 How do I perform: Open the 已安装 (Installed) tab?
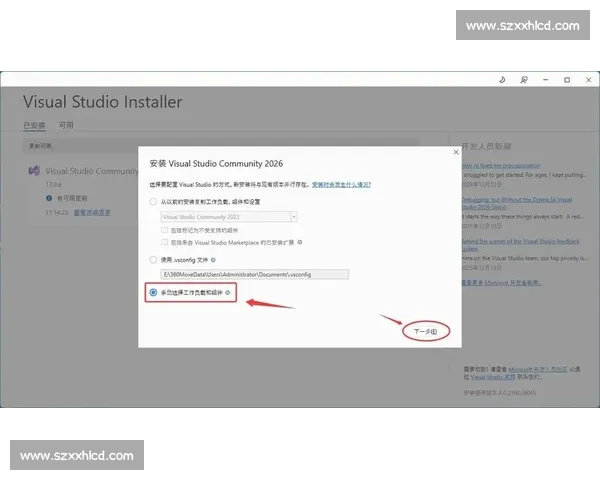point(34,125)
